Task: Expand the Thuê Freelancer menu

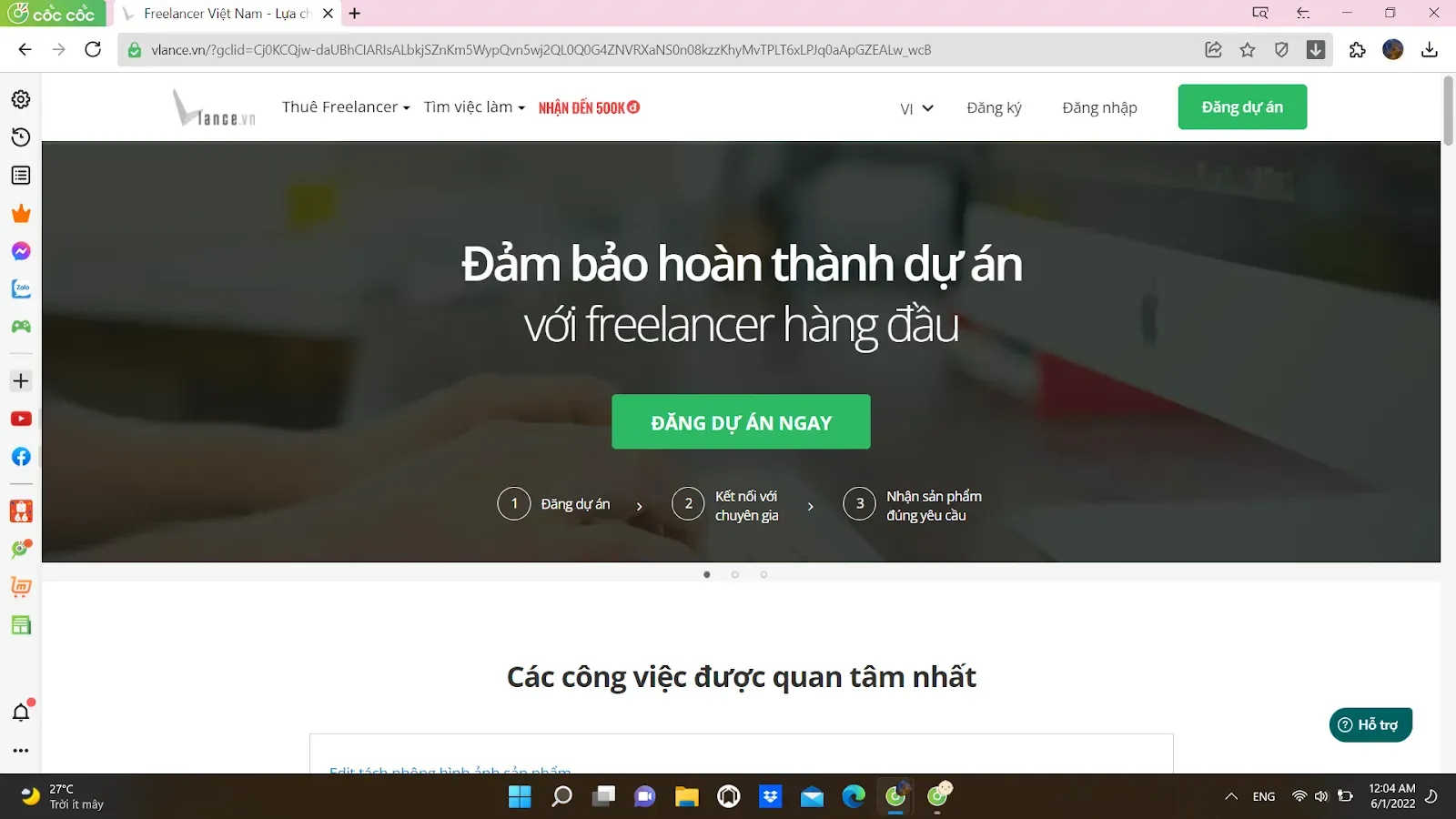Action: tap(344, 106)
